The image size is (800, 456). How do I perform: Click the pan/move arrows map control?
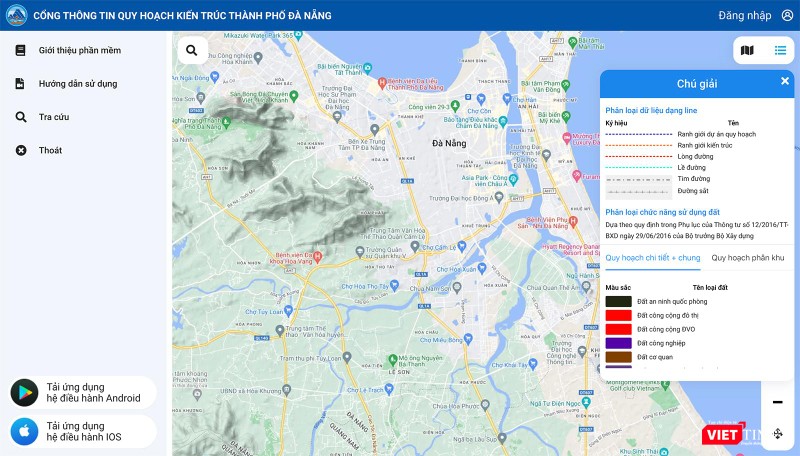(x=778, y=433)
